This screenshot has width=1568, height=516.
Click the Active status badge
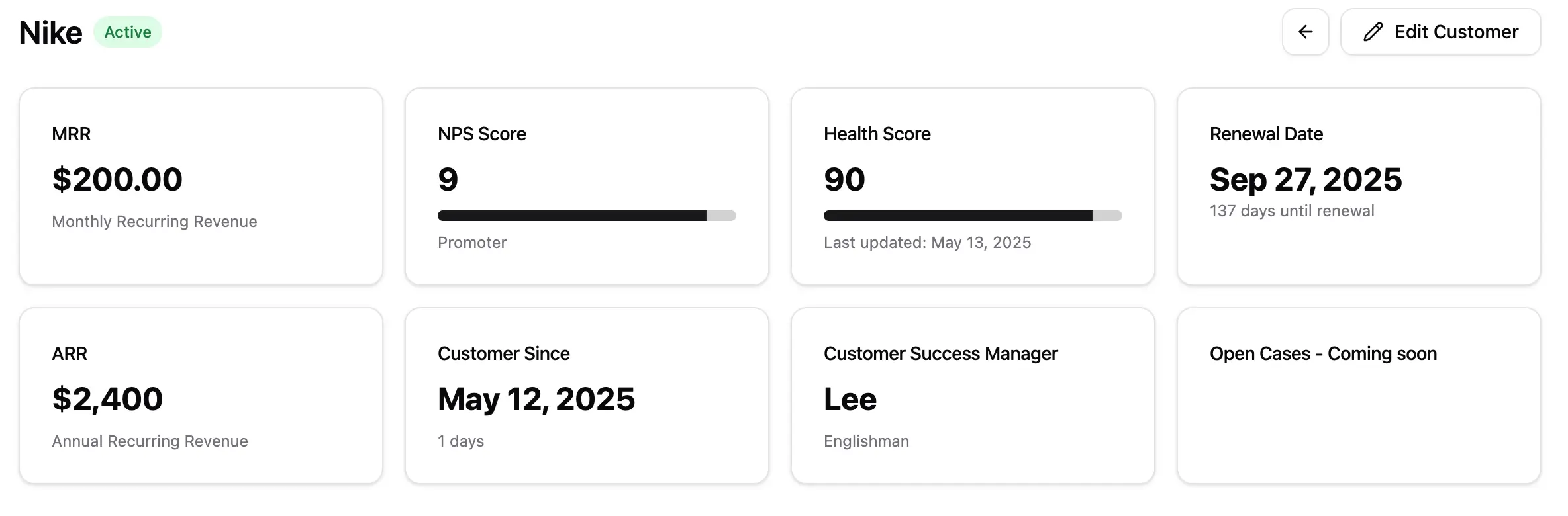[x=128, y=32]
